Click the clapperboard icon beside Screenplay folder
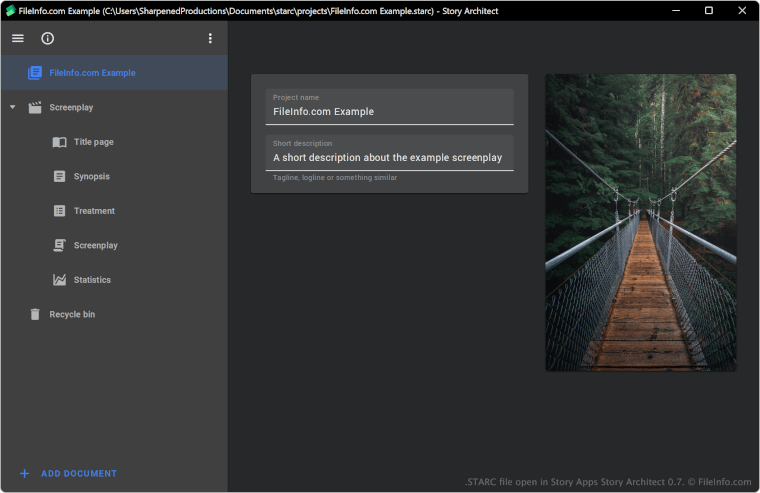The height and width of the screenshot is (493, 760). 35,107
